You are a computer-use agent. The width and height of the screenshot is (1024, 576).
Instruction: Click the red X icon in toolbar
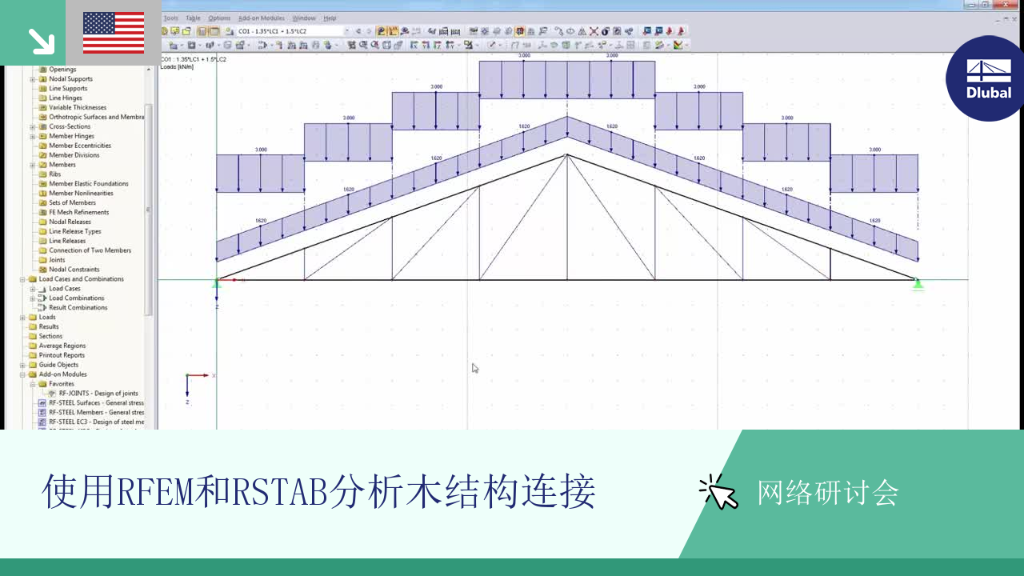tap(594, 31)
